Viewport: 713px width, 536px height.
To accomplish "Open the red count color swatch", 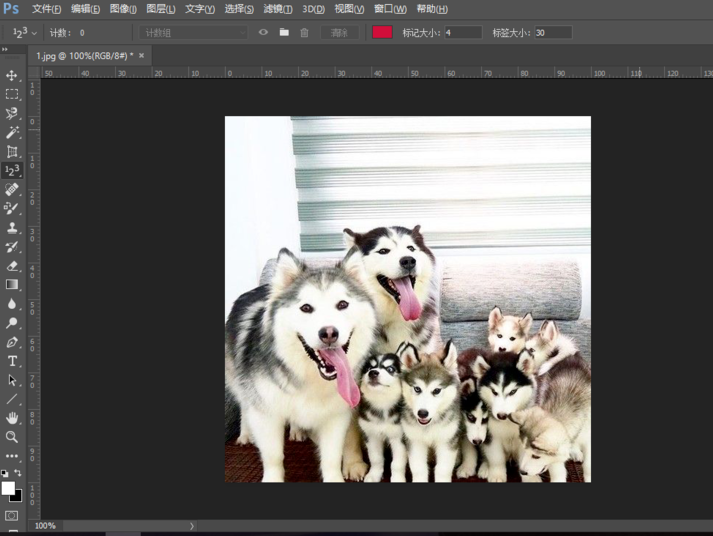I will coord(382,33).
